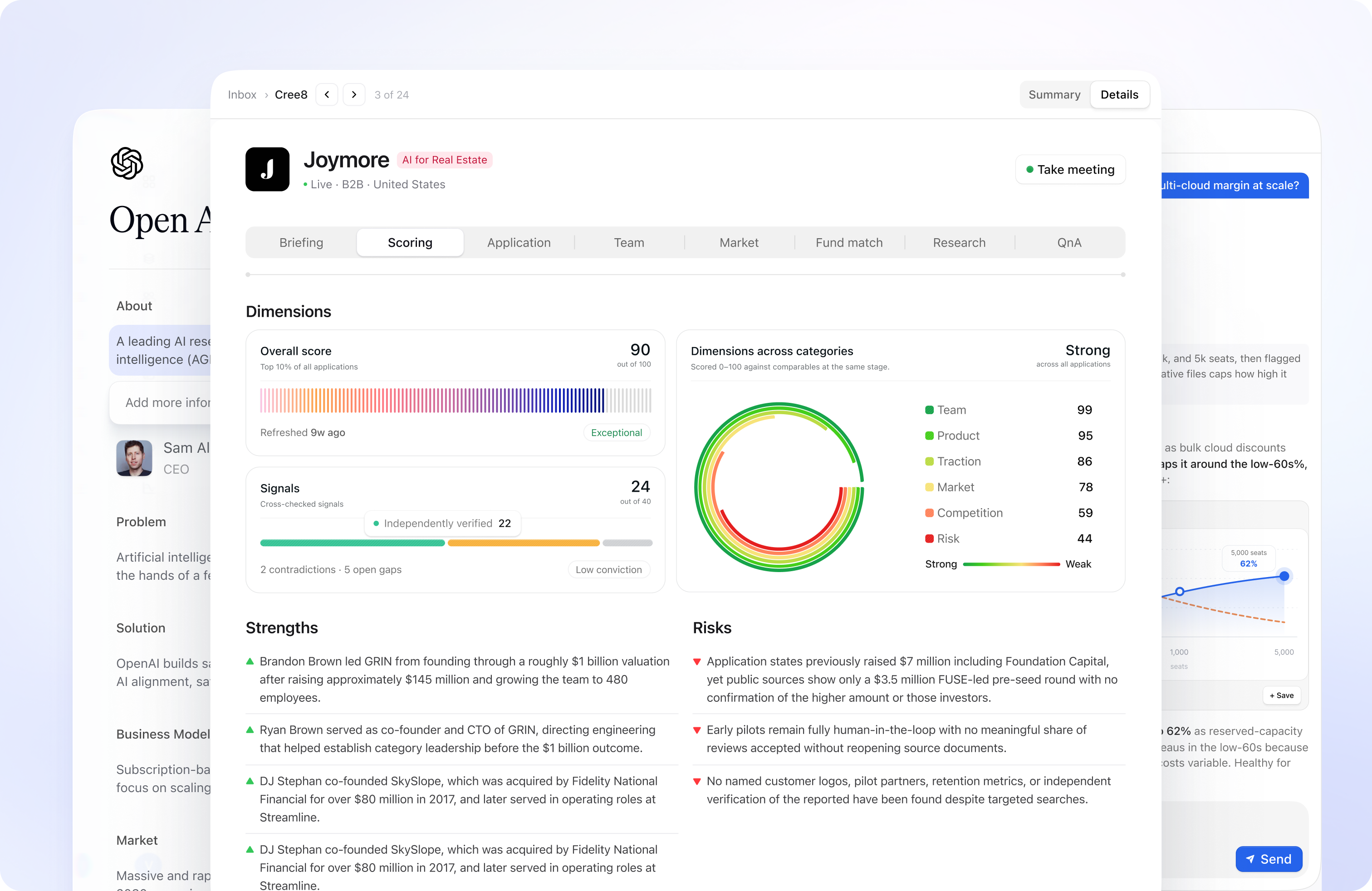
Task: Click the Competition legend orange swatch
Action: pos(929,513)
